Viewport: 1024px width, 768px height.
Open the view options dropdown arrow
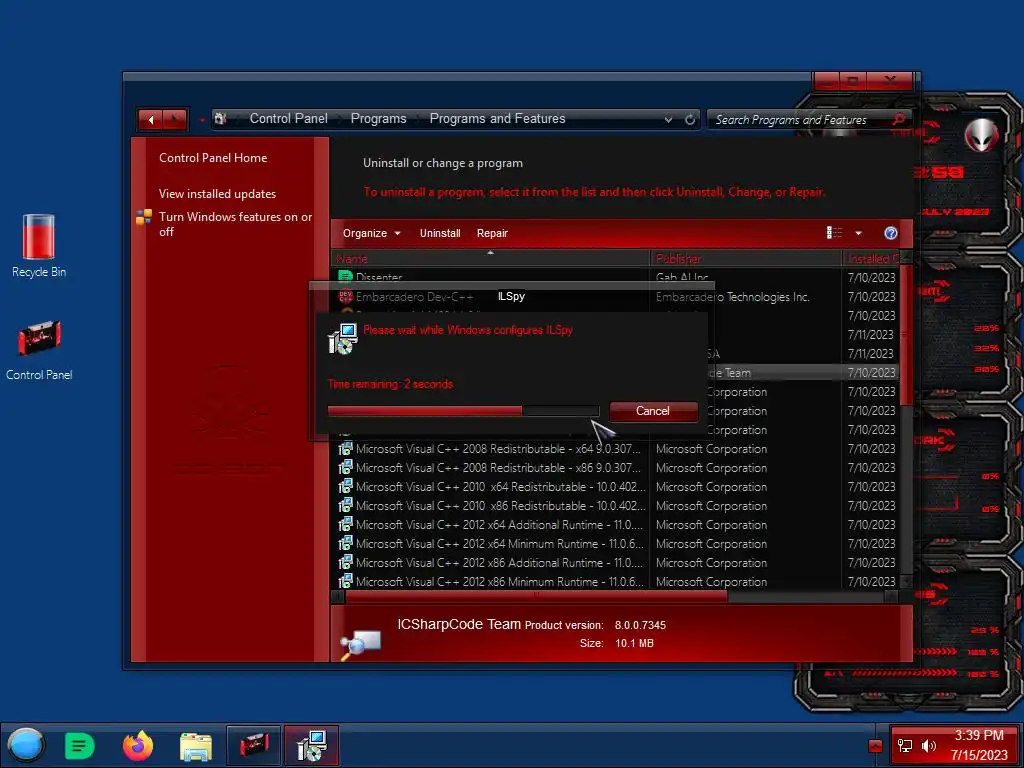pyautogui.click(x=859, y=233)
